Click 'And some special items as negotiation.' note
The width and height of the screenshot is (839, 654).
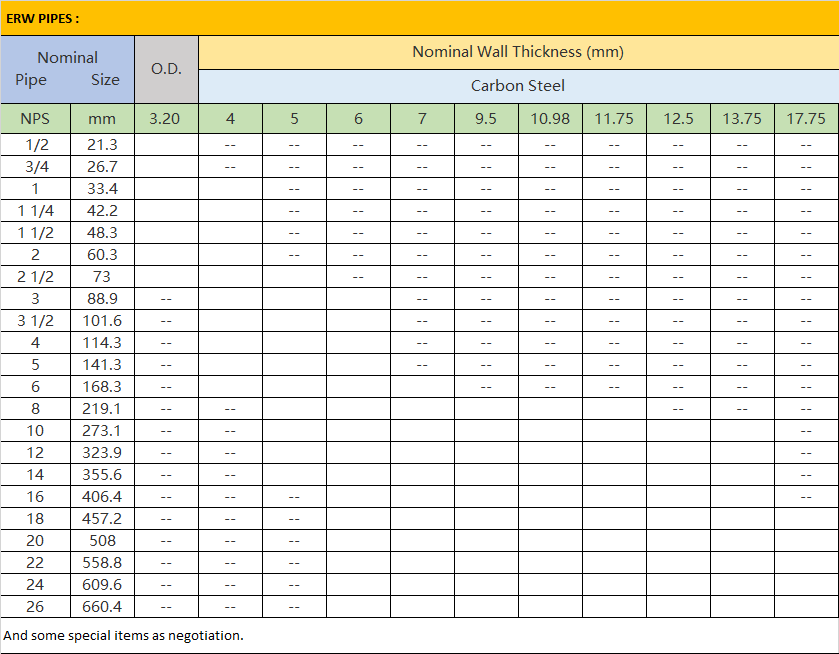coord(124,635)
